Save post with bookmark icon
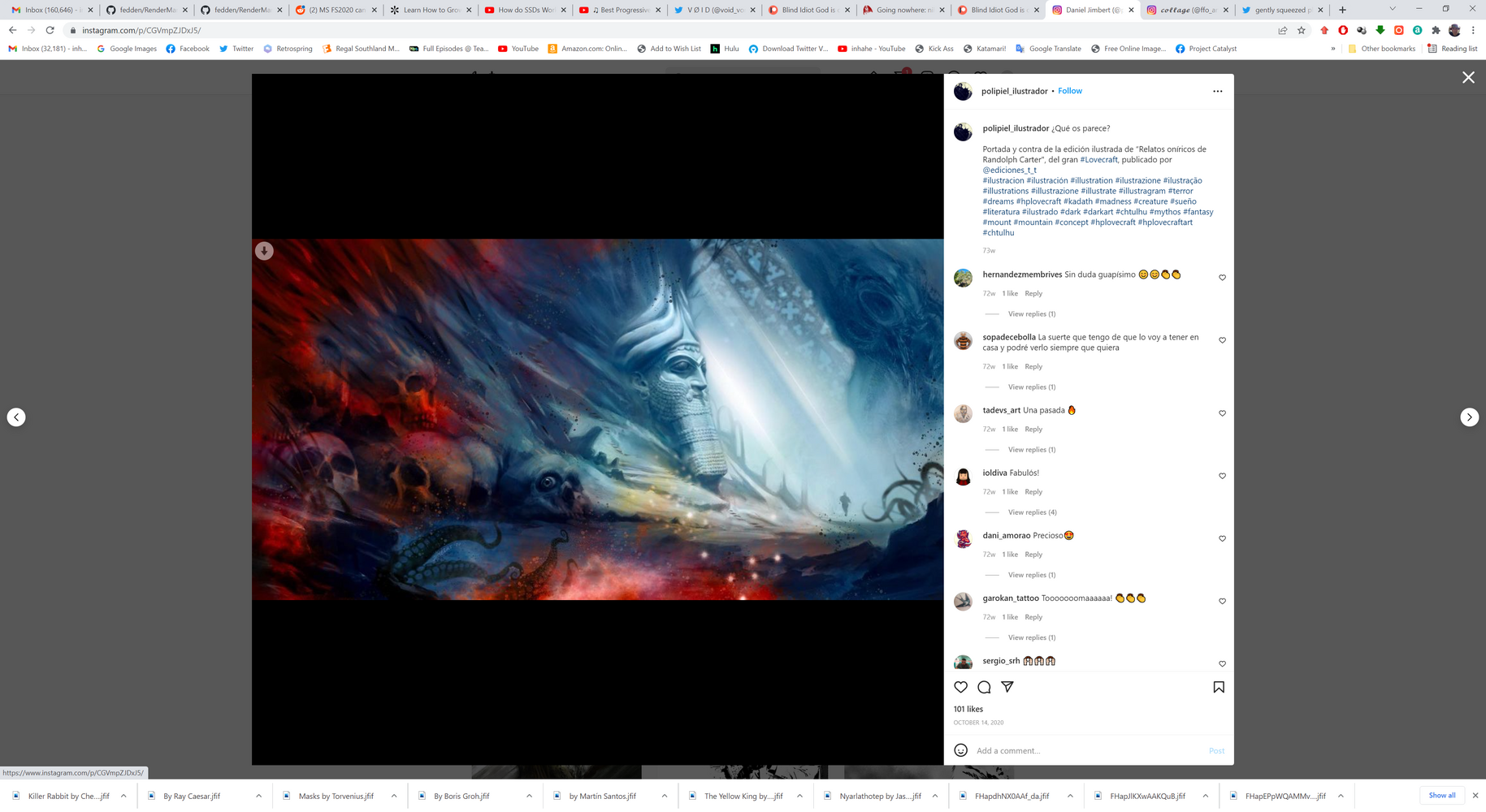 1219,687
